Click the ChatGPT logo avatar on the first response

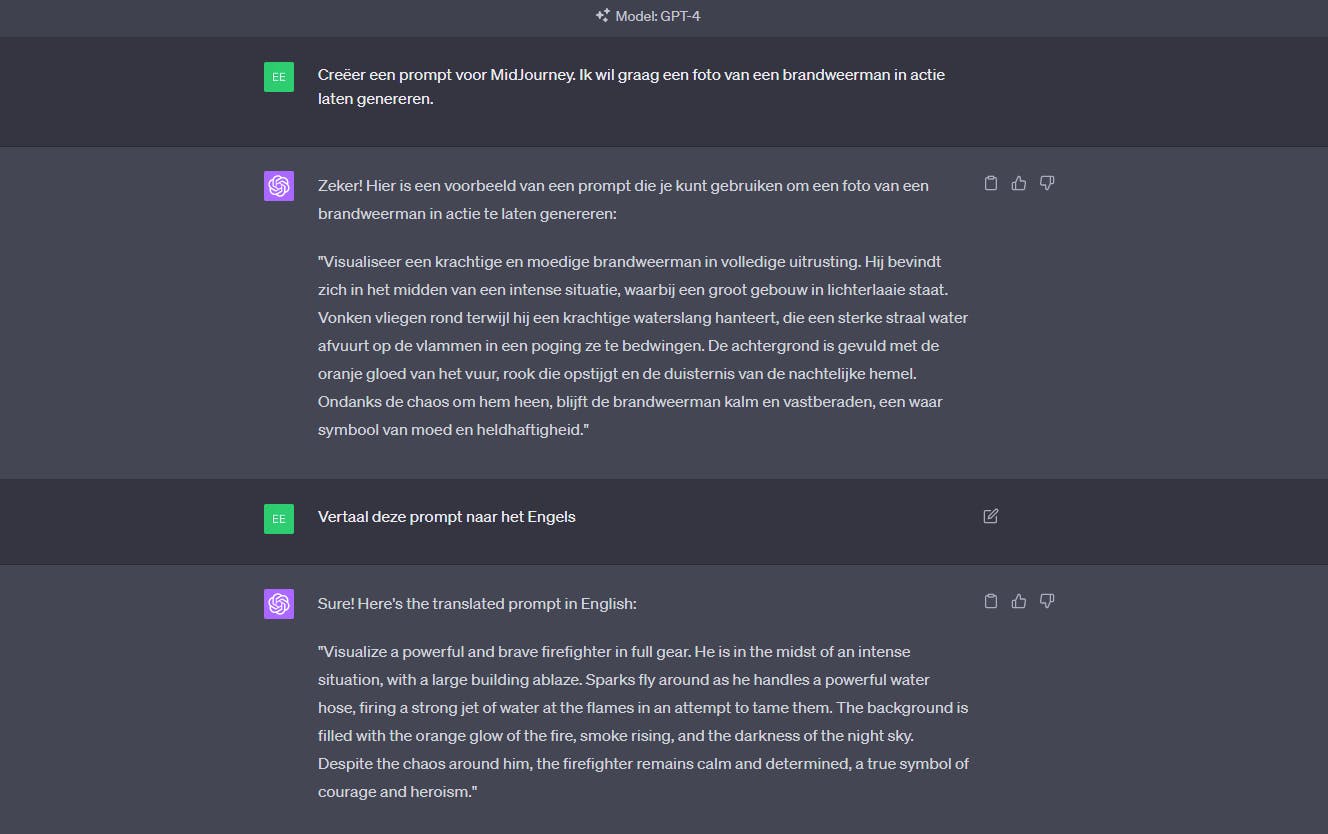click(279, 186)
